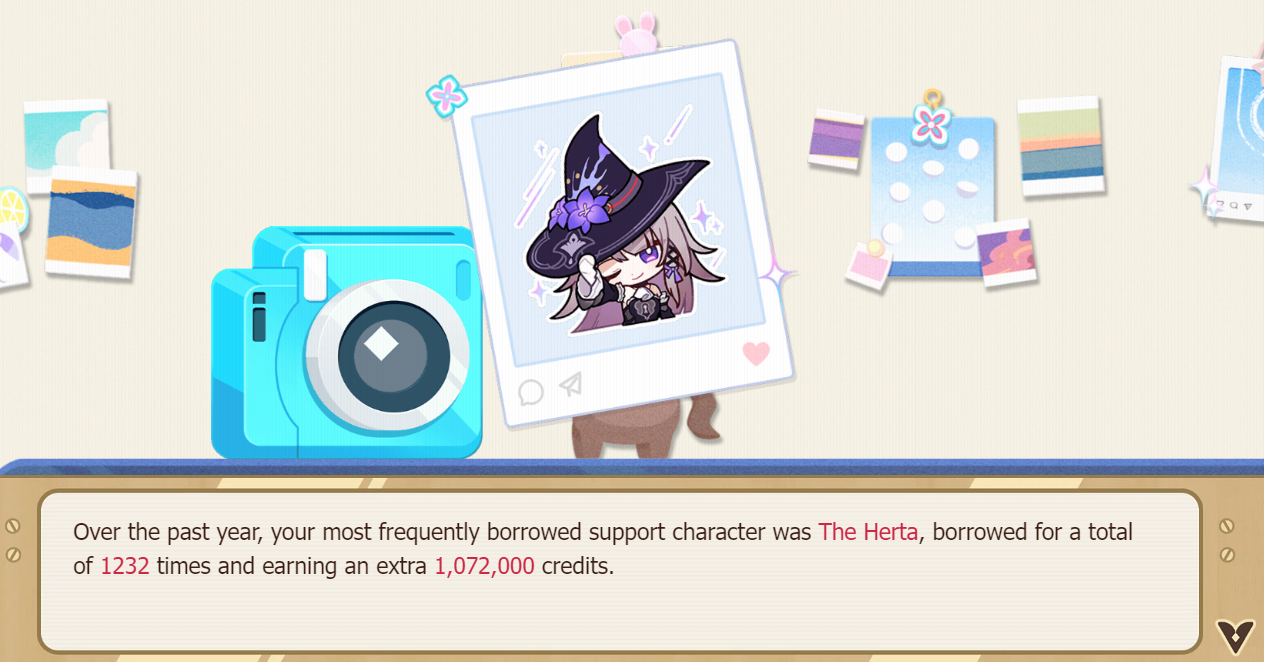The height and width of the screenshot is (662, 1264).
Task: Click the pink bunny clip above the photo
Action: tap(634, 34)
